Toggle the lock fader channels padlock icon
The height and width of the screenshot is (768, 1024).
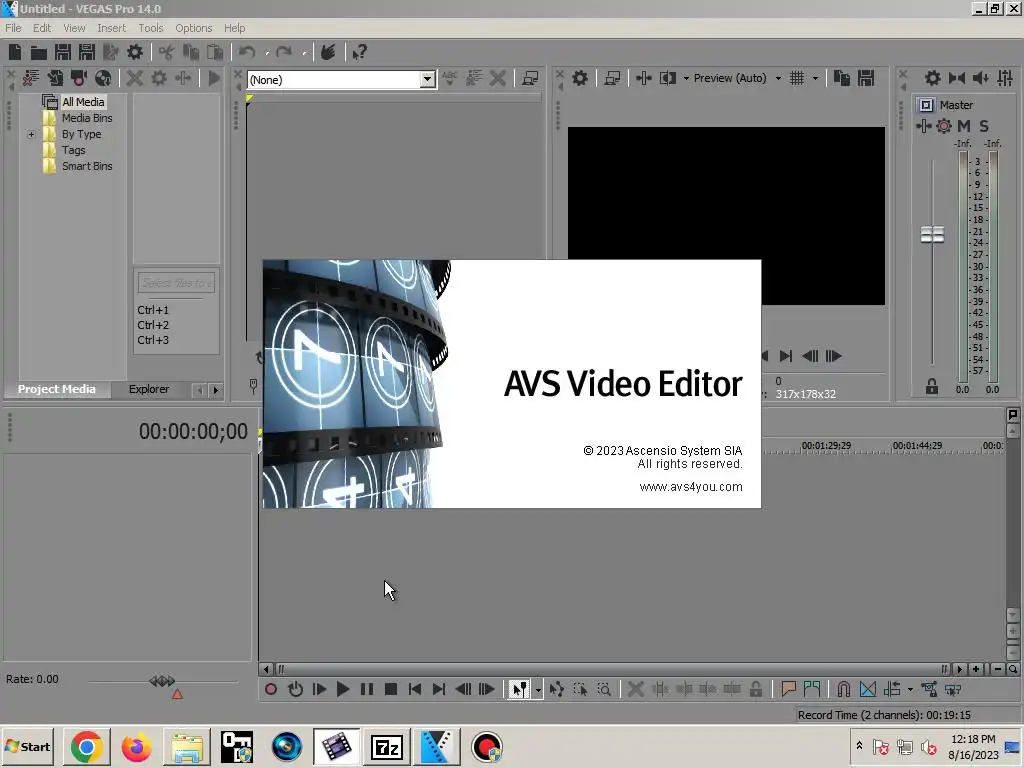coord(932,387)
